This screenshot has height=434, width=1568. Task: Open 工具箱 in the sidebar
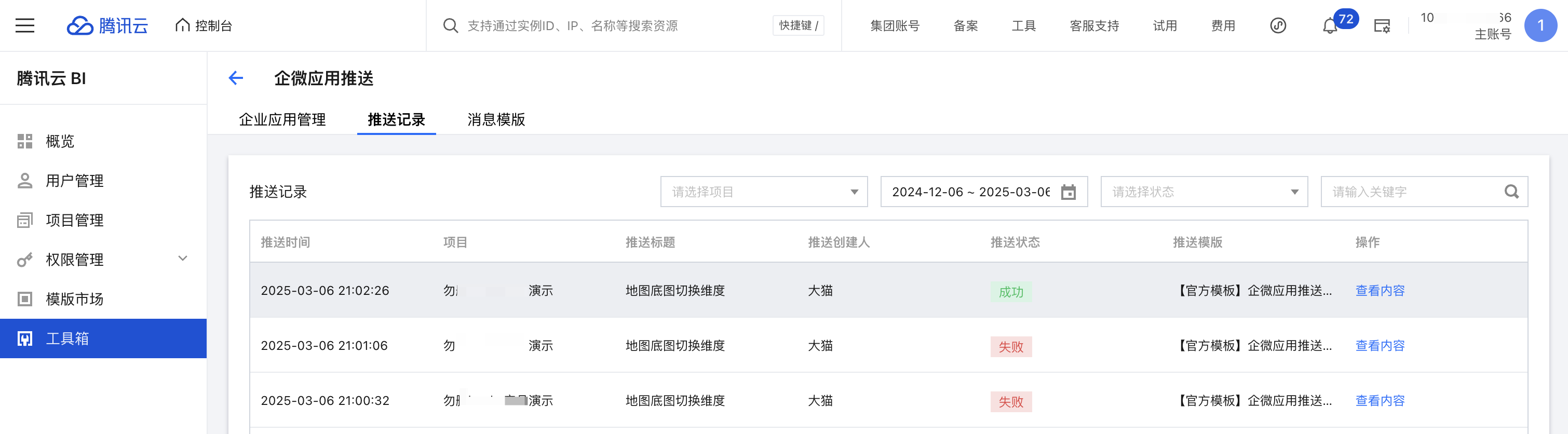tap(103, 338)
